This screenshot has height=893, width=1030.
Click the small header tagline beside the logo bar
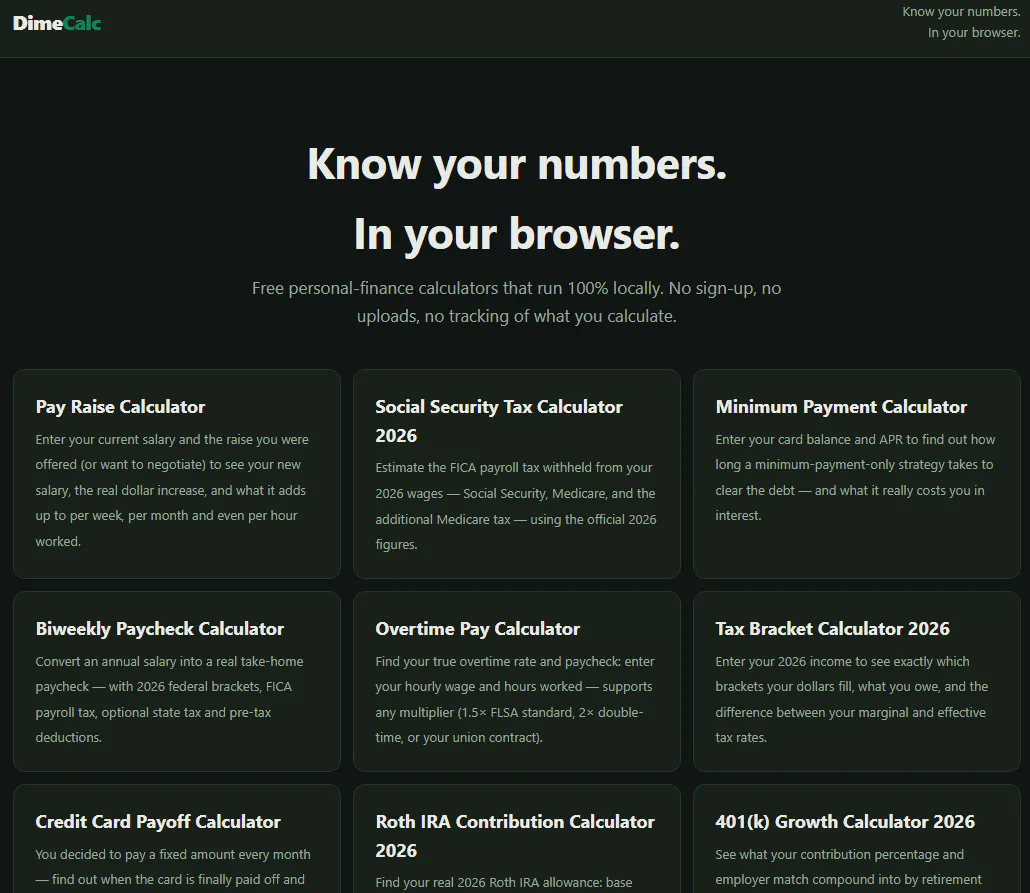click(961, 22)
